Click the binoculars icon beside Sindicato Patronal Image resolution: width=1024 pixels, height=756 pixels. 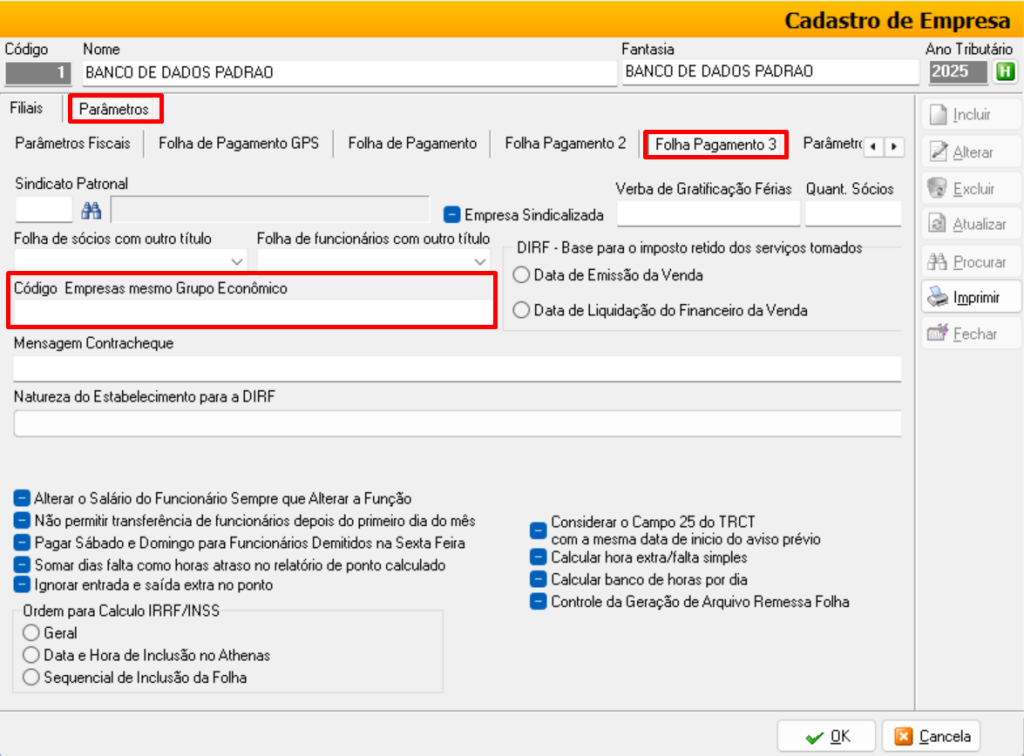(x=92, y=210)
